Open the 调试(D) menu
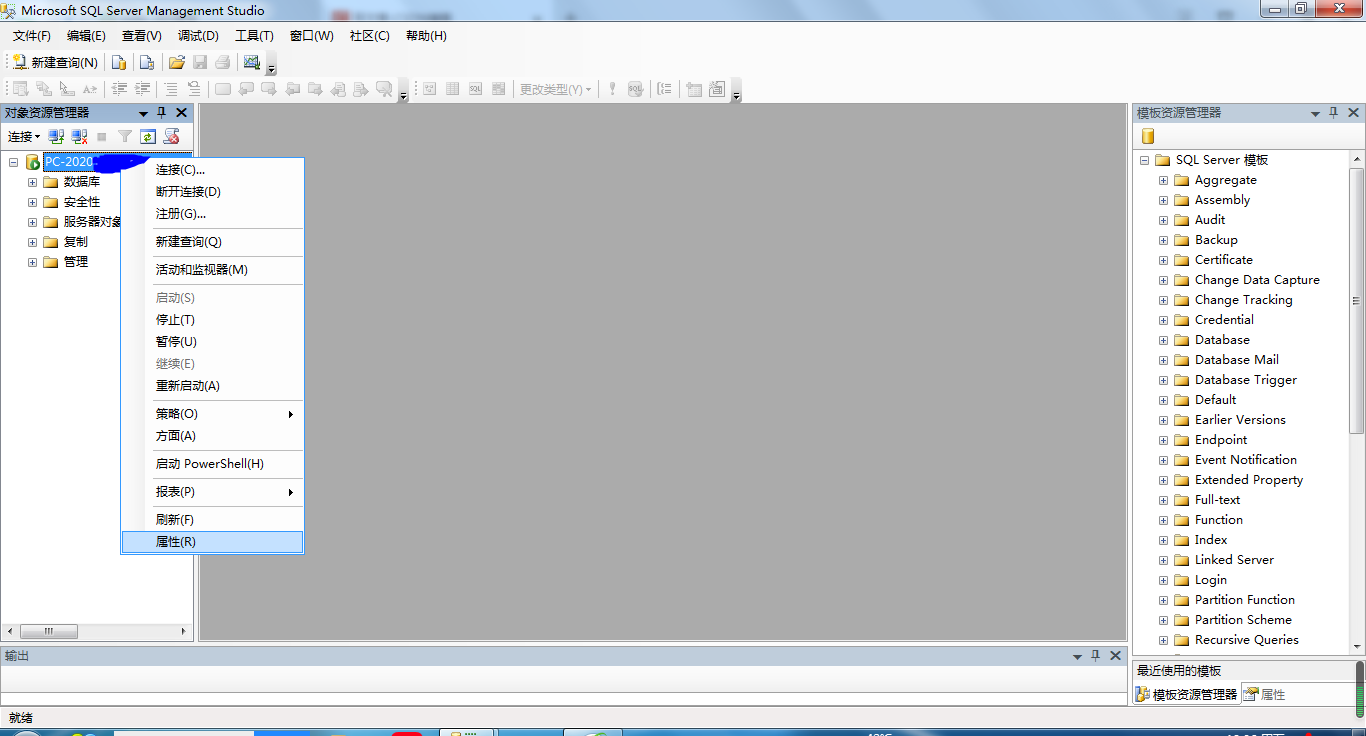Image resolution: width=1366 pixels, height=736 pixels. (198, 36)
